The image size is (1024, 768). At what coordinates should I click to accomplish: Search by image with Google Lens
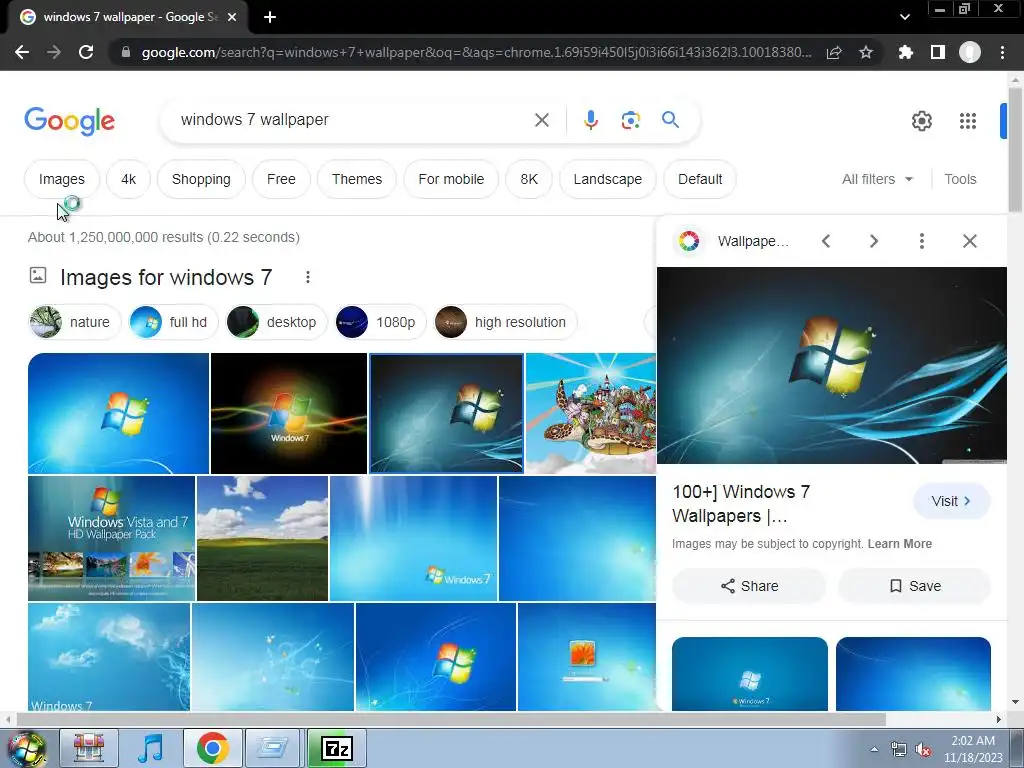pyautogui.click(x=630, y=120)
